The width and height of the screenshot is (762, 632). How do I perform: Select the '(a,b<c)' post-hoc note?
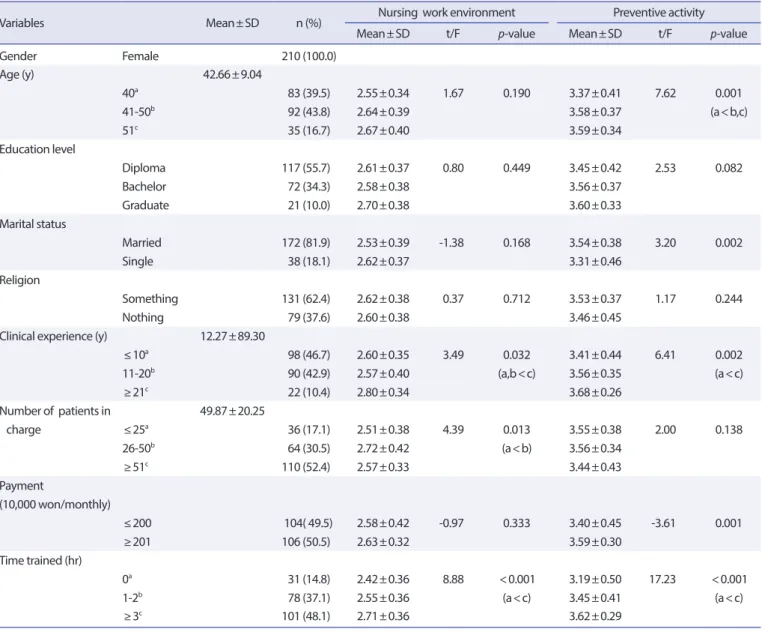(x=517, y=374)
